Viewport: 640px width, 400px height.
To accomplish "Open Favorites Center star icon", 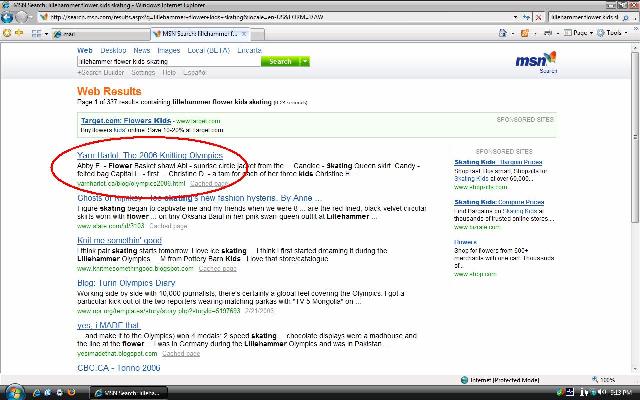I will pos(7,33).
